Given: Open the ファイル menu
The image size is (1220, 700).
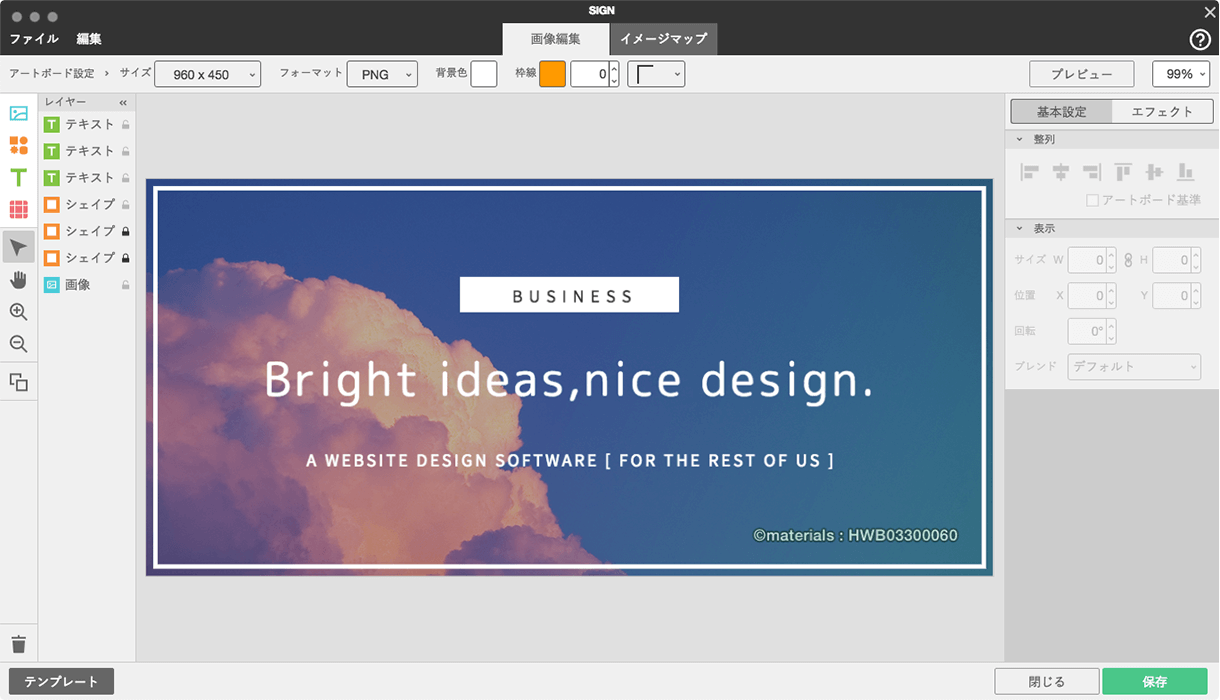Looking at the screenshot, I should [34, 39].
